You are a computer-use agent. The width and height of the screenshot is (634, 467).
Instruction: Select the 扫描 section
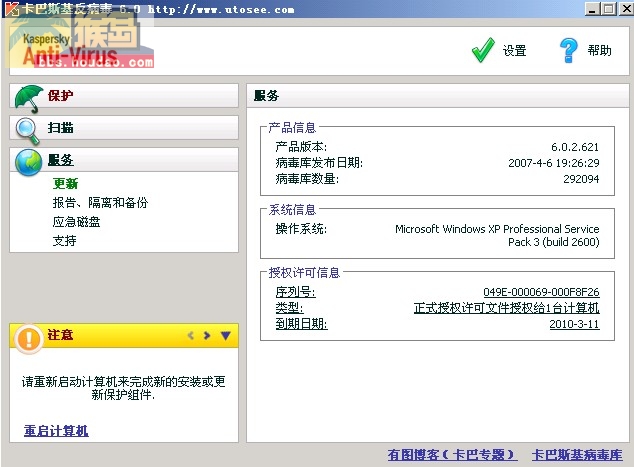pyautogui.click(x=124, y=128)
